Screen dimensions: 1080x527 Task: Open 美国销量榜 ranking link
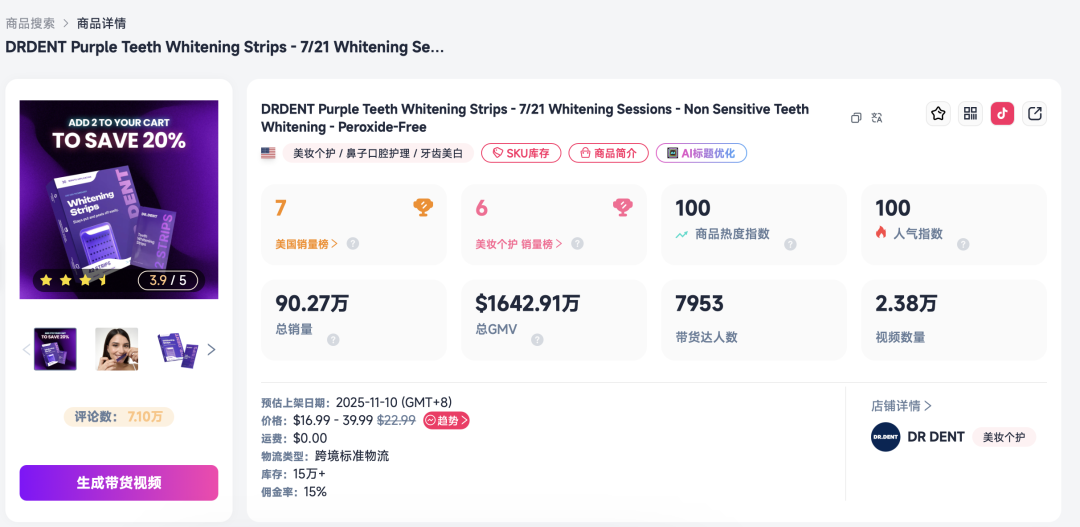(307, 243)
